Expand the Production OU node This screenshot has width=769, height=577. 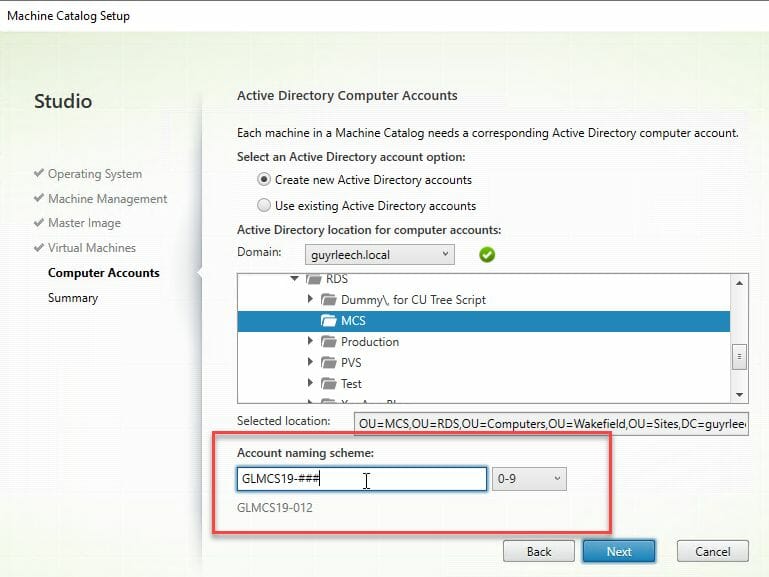[x=310, y=341]
